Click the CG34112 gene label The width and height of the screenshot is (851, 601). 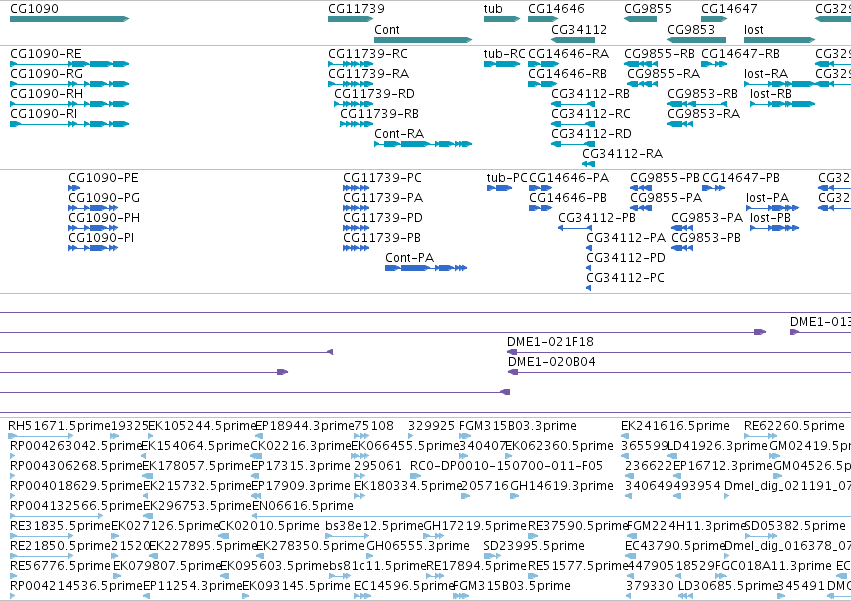click(x=579, y=29)
